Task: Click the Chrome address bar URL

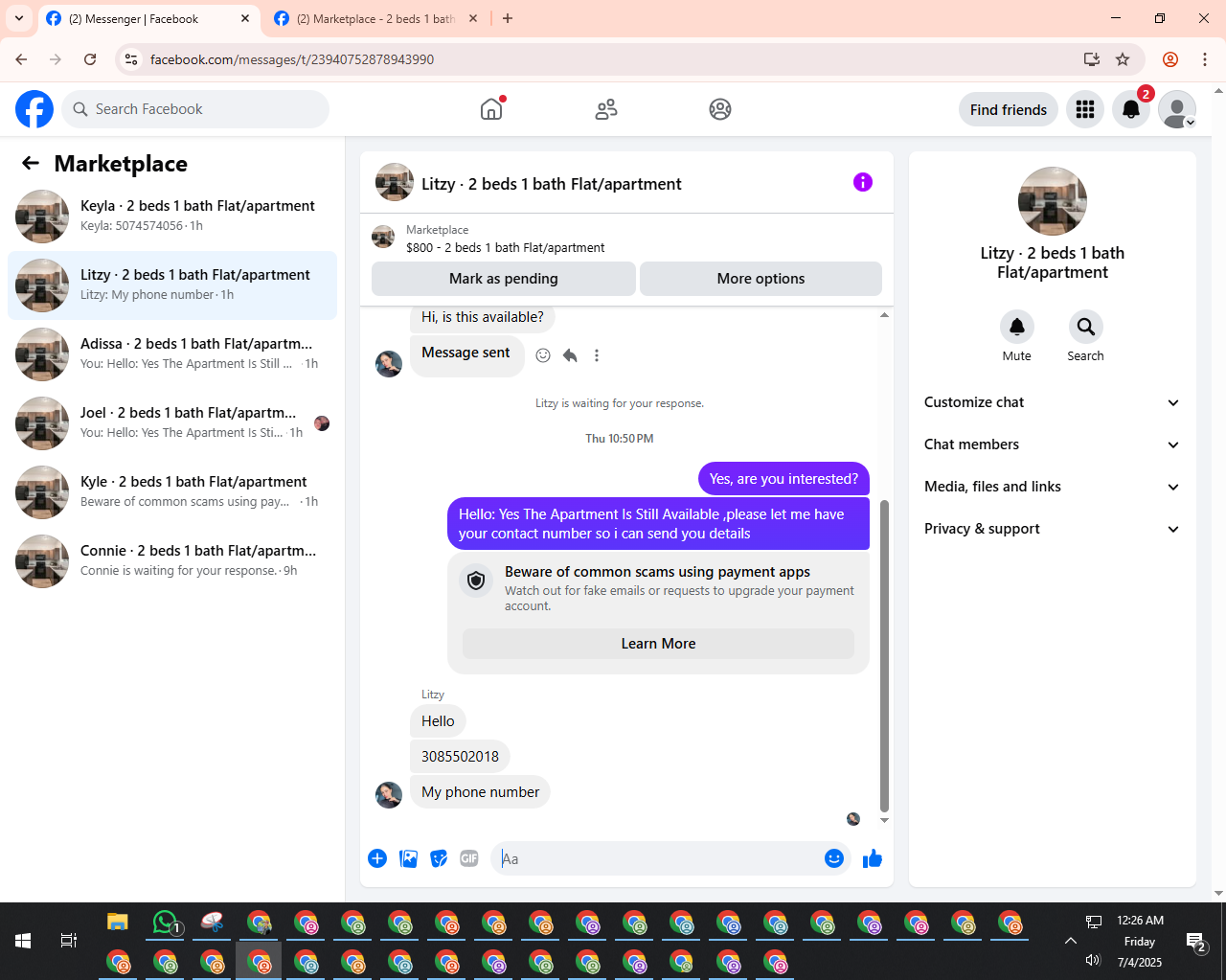Action: click(292, 59)
